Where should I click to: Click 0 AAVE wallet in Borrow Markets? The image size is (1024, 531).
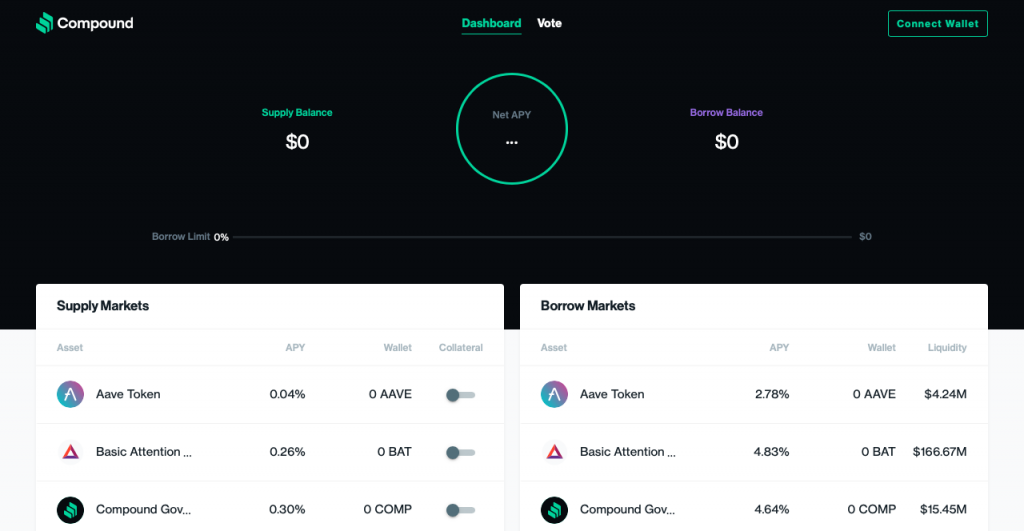click(874, 394)
